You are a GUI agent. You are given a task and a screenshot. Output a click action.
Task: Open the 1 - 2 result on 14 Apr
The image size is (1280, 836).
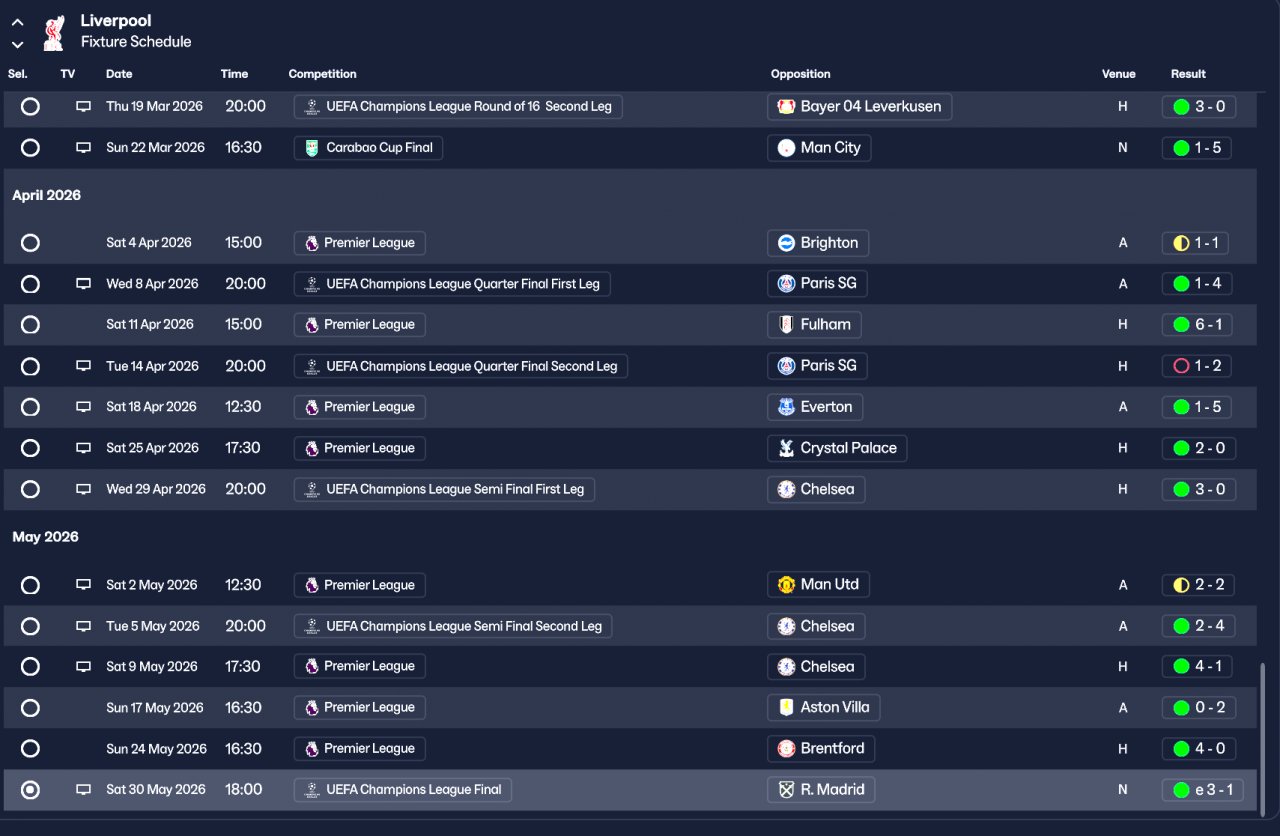(x=1196, y=366)
